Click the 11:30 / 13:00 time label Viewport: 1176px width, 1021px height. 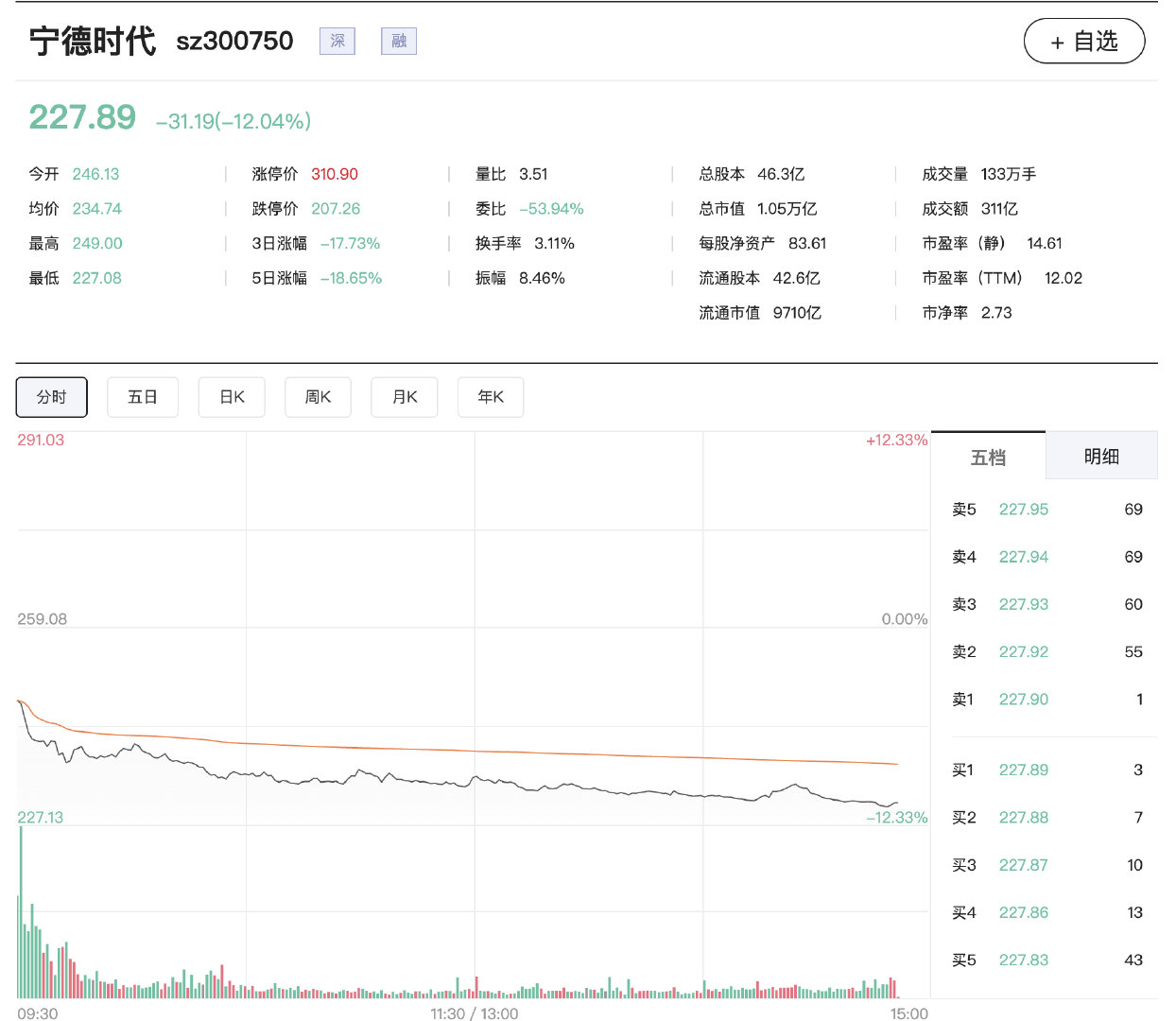pyautogui.click(x=475, y=1013)
